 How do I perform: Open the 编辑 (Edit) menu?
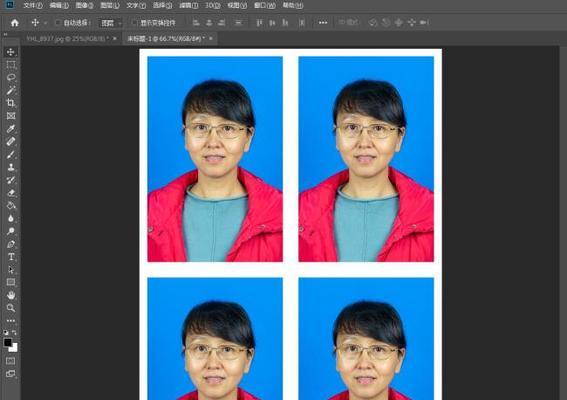[x=59, y=5]
